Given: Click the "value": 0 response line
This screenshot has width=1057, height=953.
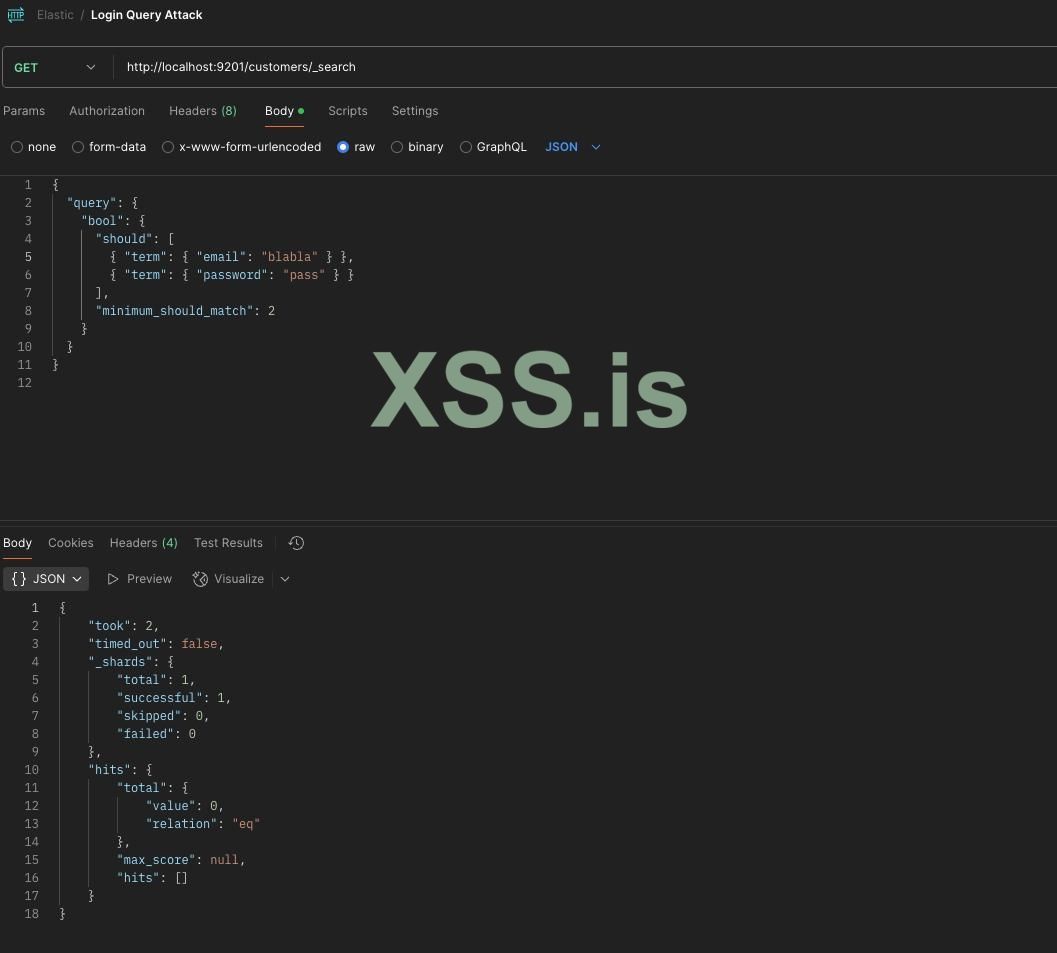Looking at the screenshot, I should tap(185, 806).
